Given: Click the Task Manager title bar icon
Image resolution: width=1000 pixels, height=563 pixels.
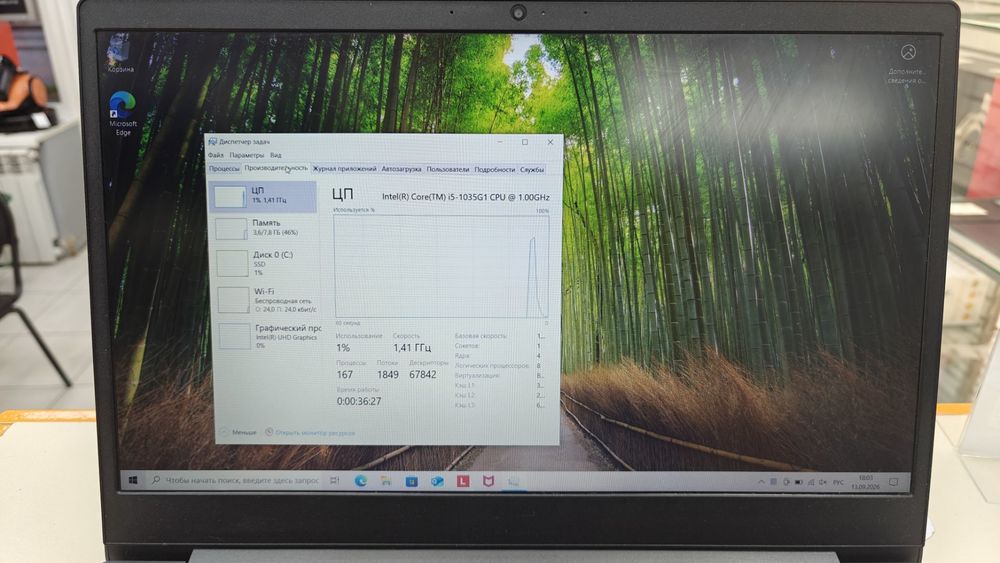Looking at the screenshot, I should [x=212, y=142].
